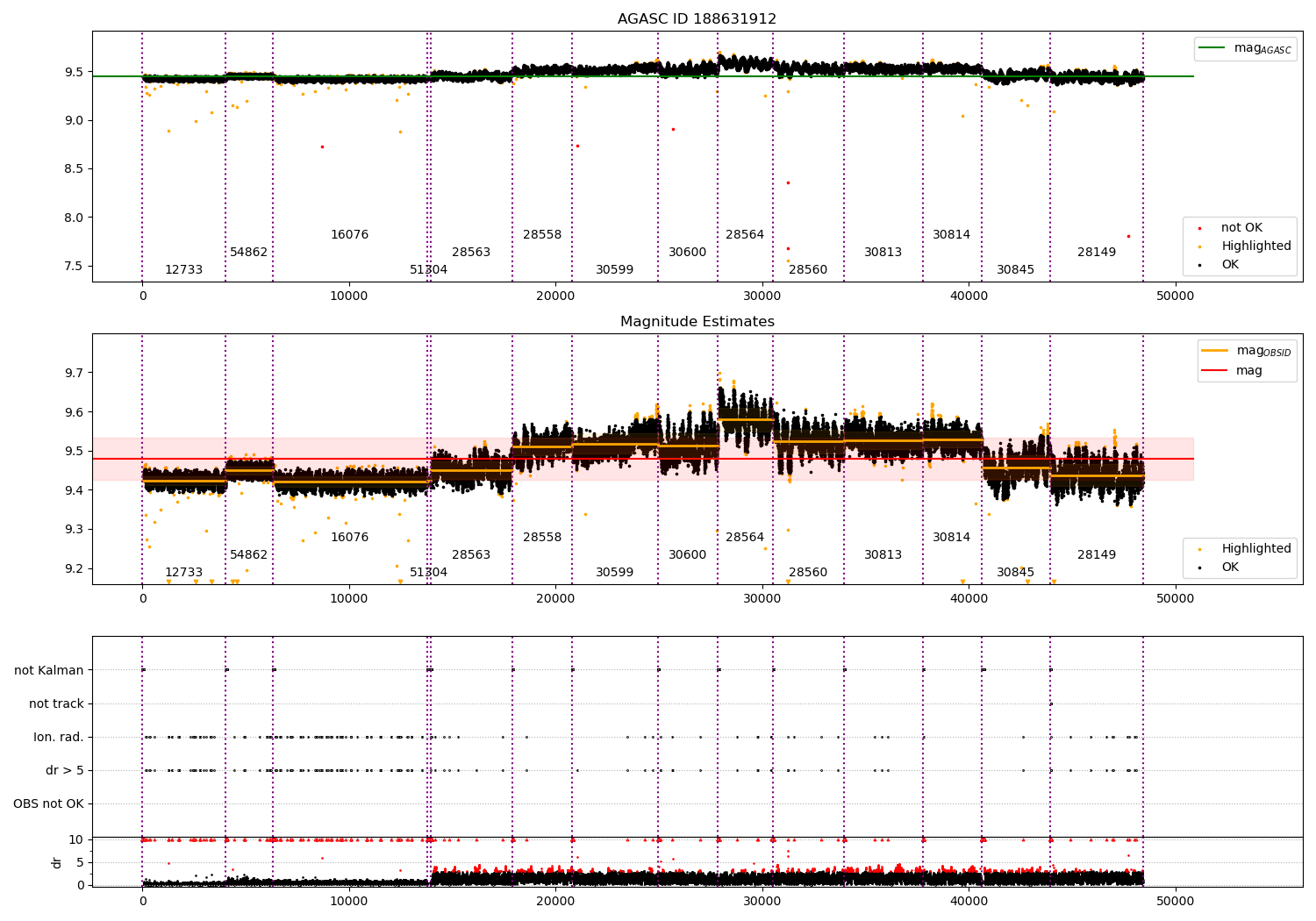Click obsid label 28564 in the Magnitude Estimates plot

coord(745,538)
